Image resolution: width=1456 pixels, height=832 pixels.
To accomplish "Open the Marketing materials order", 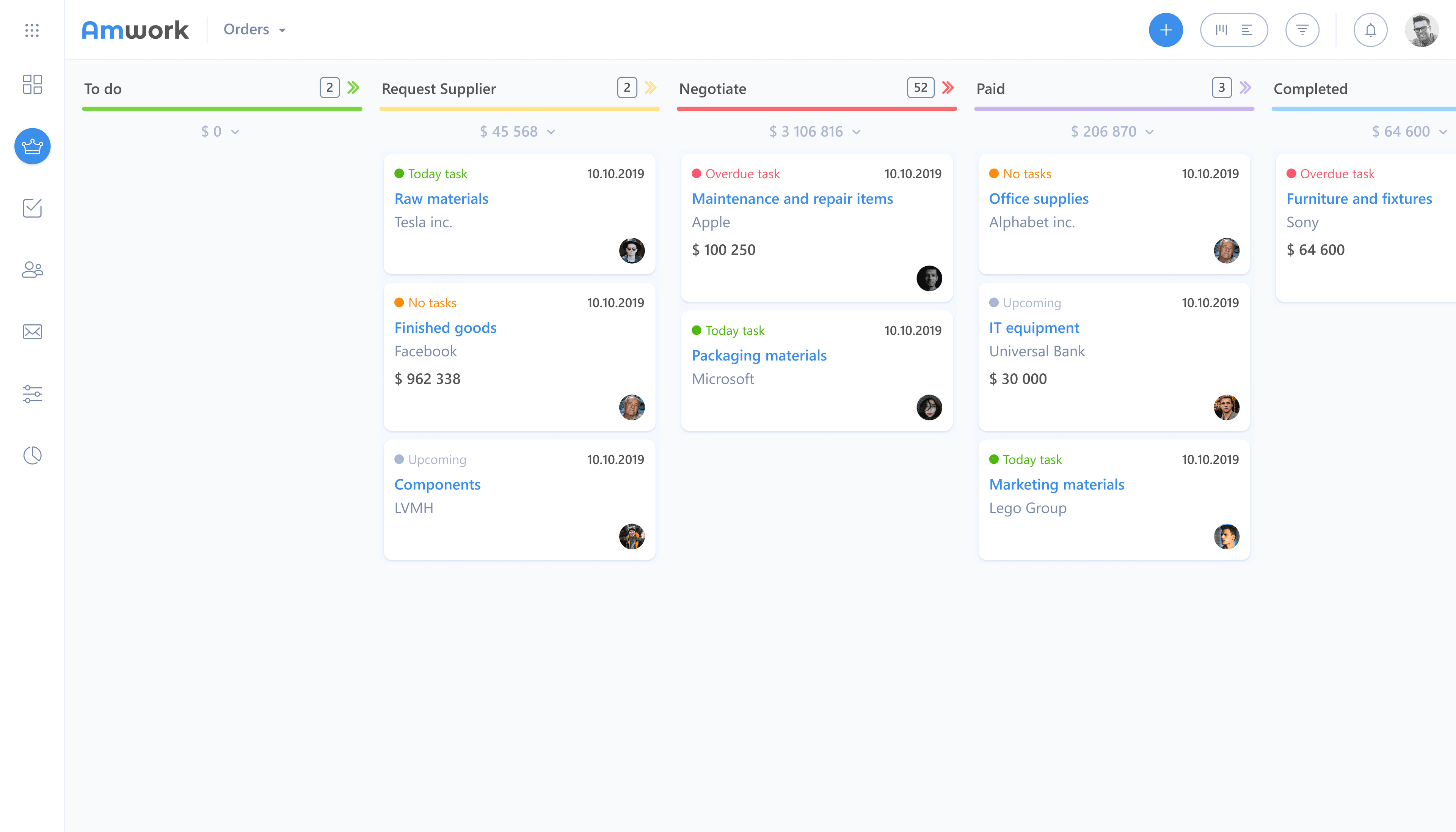I will tap(1057, 484).
